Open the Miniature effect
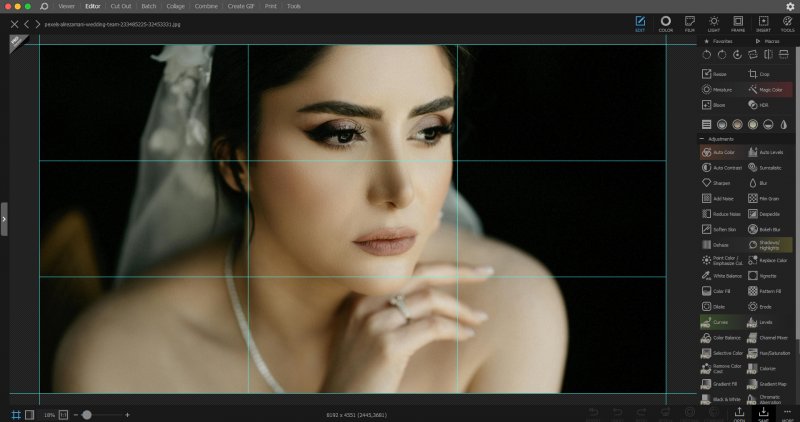Image resolution: width=800 pixels, height=422 pixels. point(717,89)
